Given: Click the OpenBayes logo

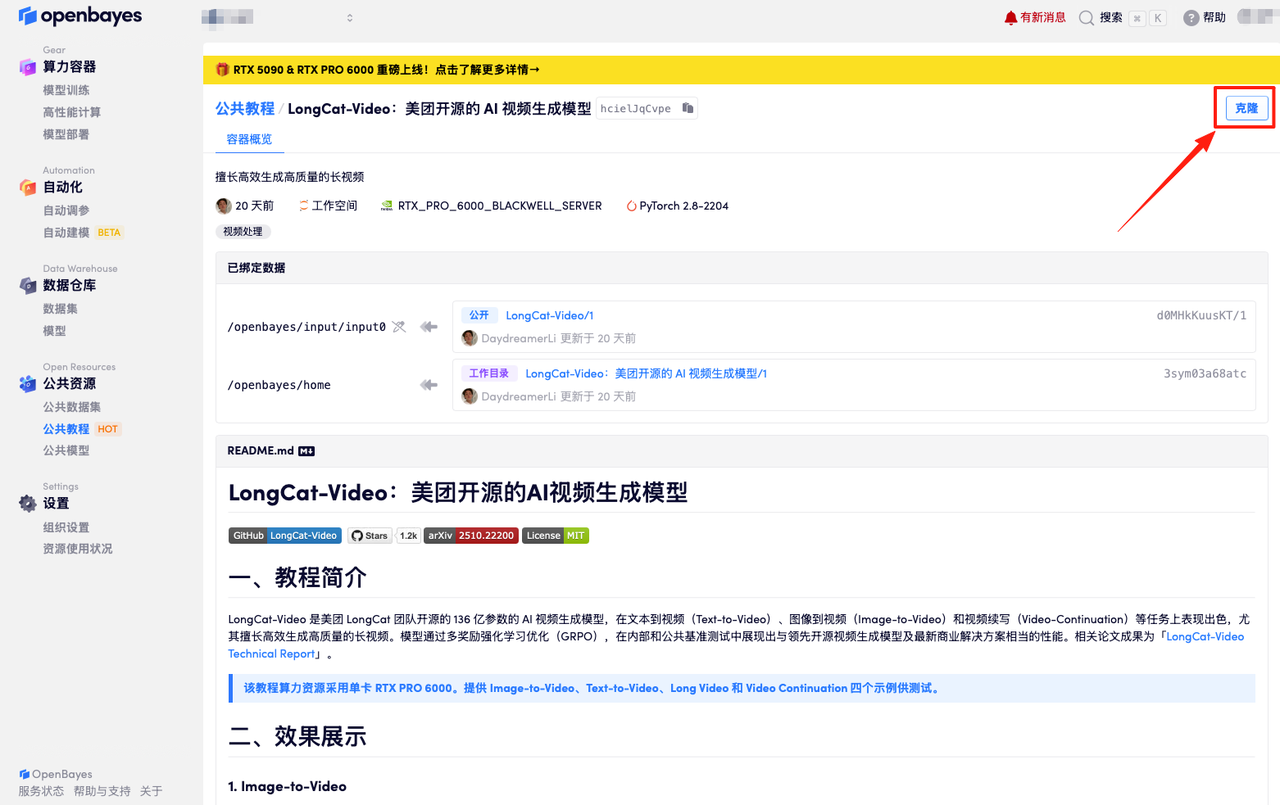Looking at the screenshot, I should 80,16.
